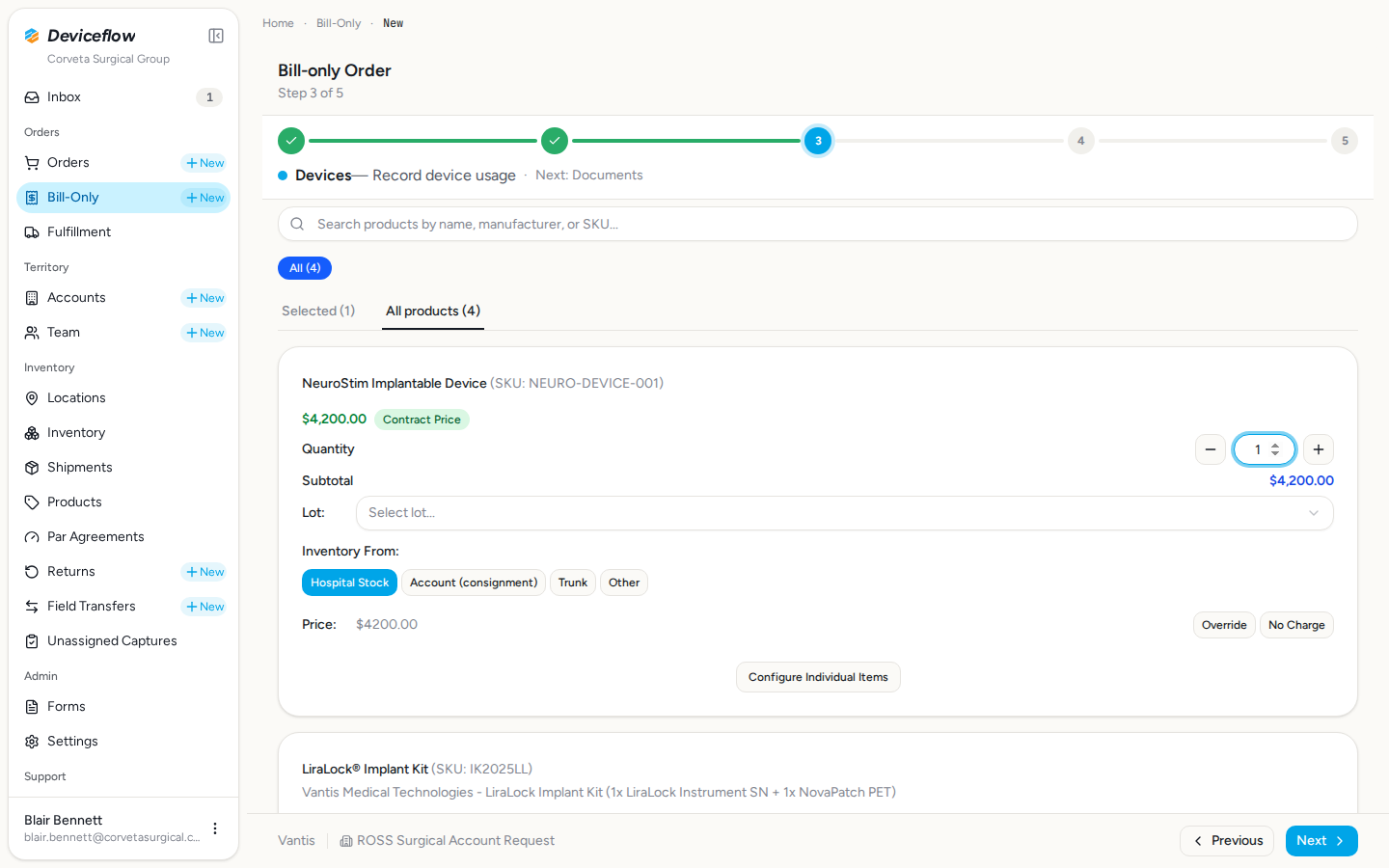The width and height of the screenshot is (1389, 868).
Task: Open Unassigned Captures
Action: [x=123, y=641]
